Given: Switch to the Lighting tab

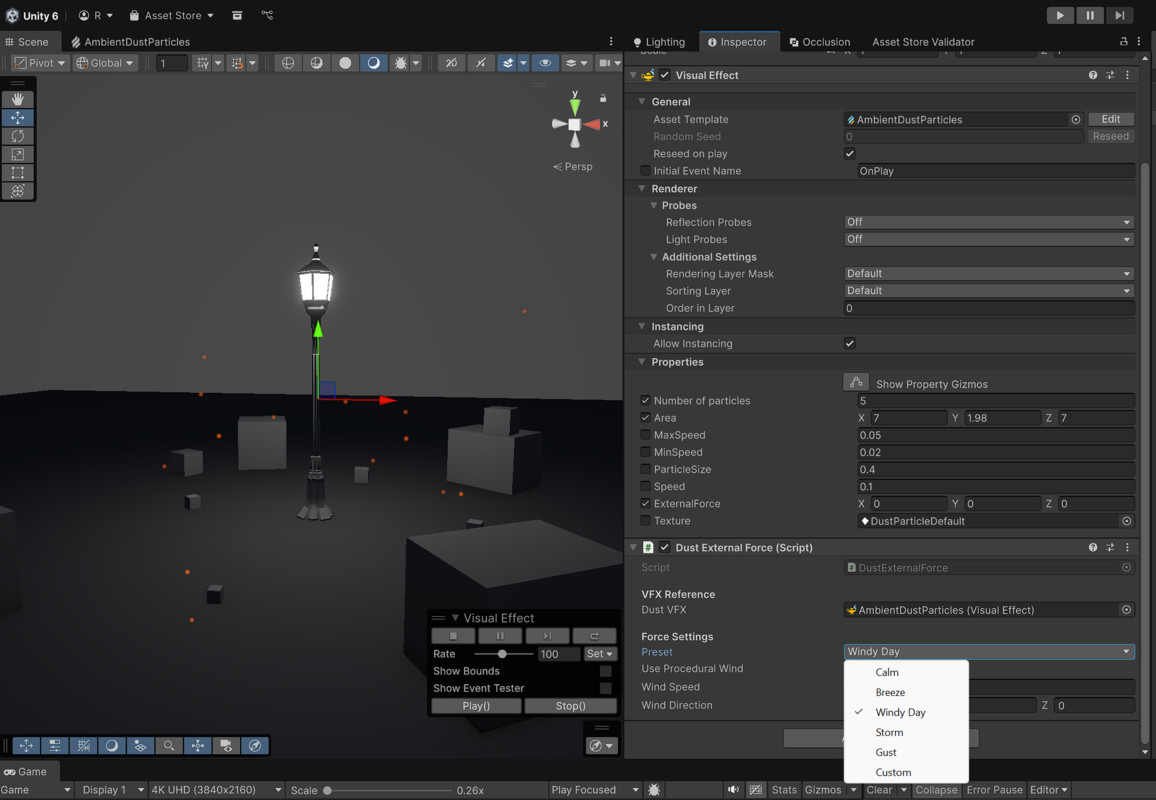Looking at the screenshot, I should coord(659,41).
